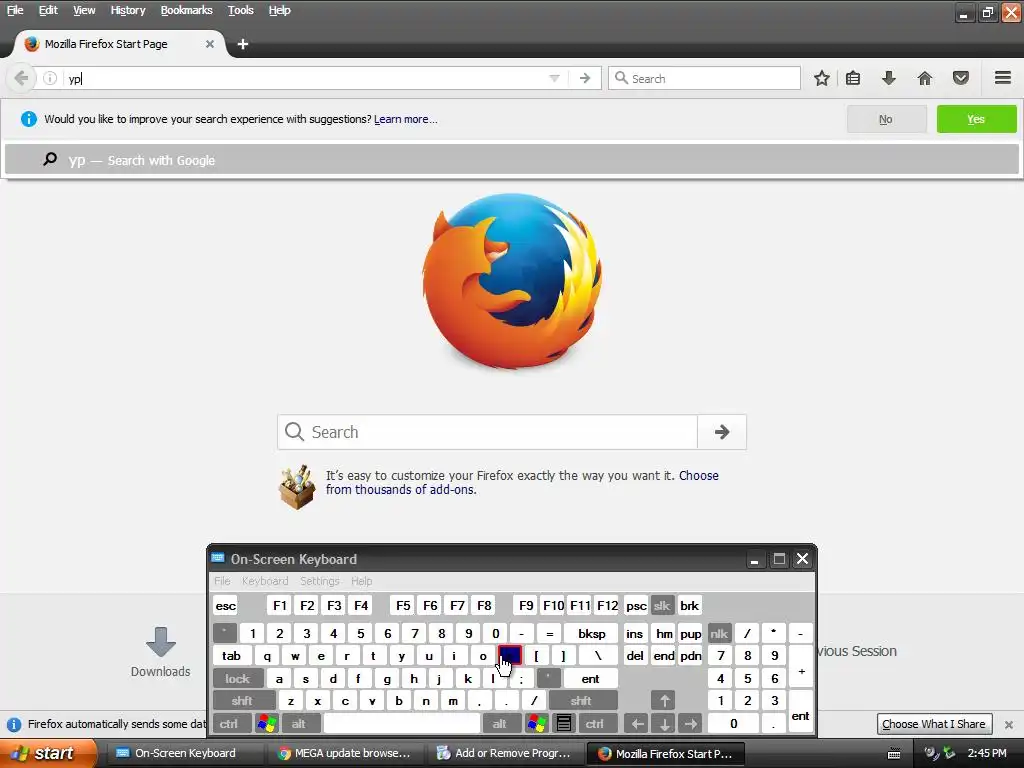Click the Firefox back arrow button
Screen dimensions: 1024x768
[21, 78]
